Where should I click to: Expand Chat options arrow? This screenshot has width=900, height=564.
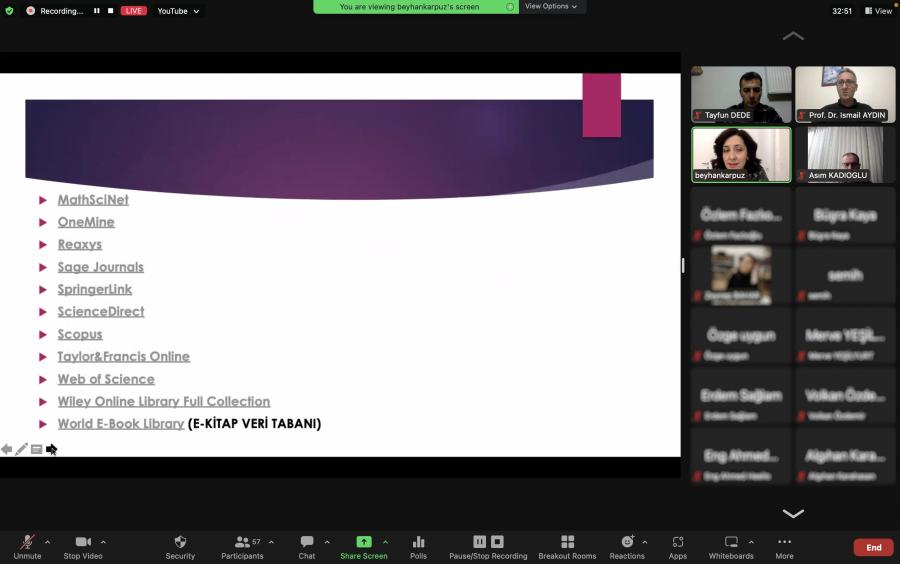coord(327,542)
